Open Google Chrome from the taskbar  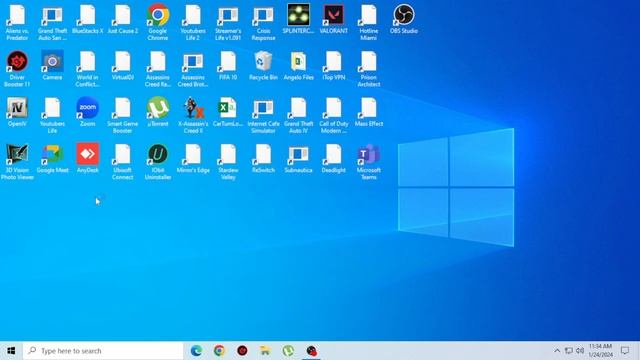point(219,351)
